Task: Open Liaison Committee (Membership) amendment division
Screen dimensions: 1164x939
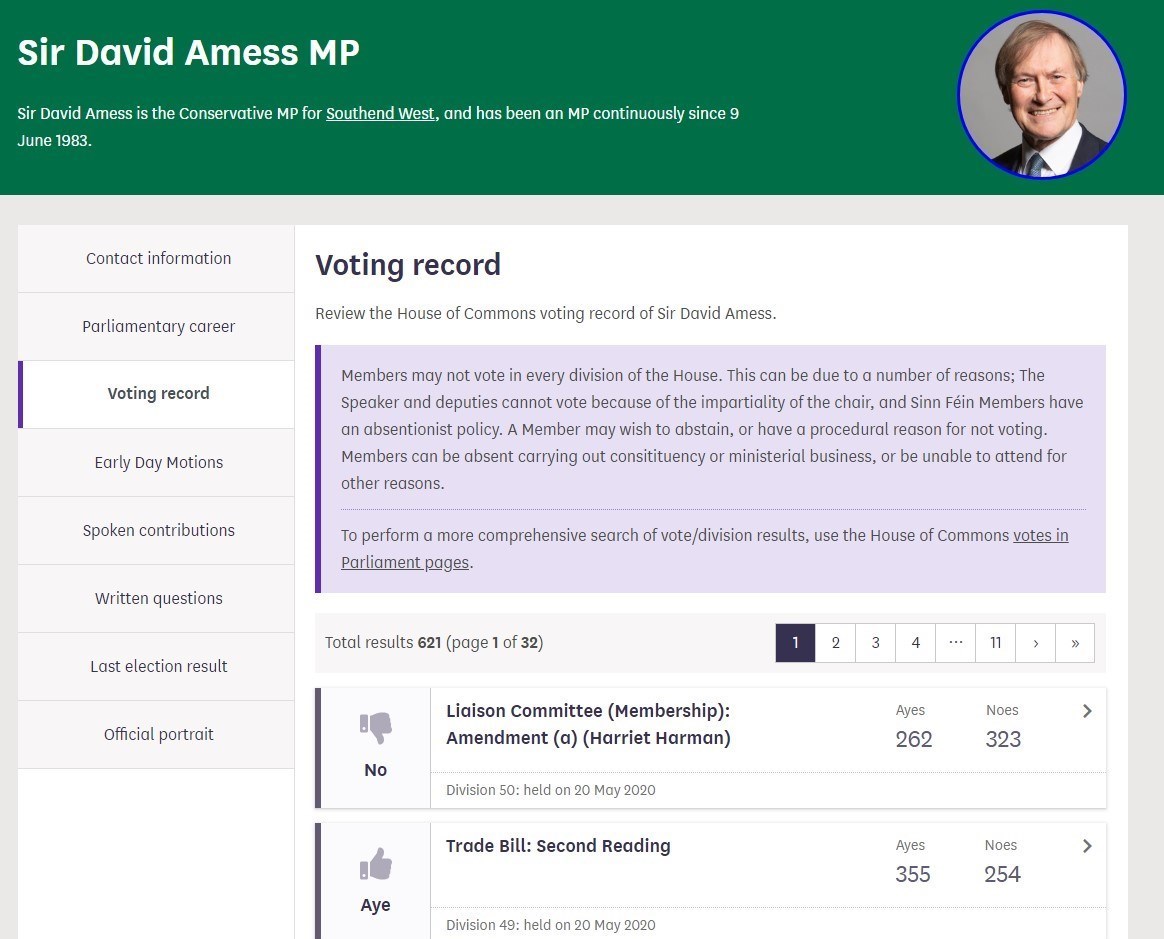Action: pos(588,725)
